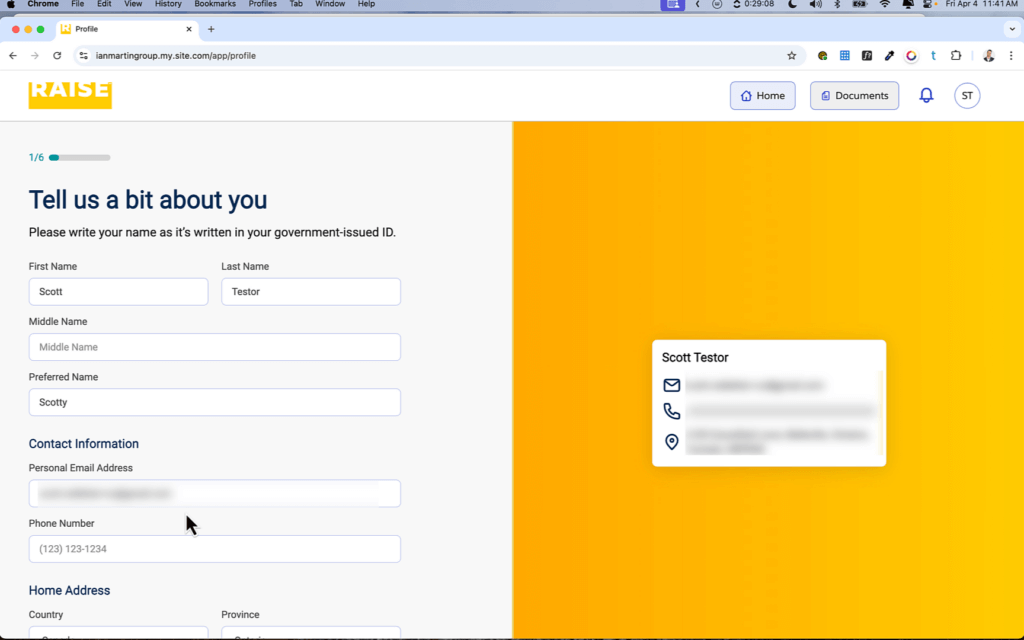Open Chrome's three-dot menu
The height and width of the screenshot is (640, 1024).
pos(1011,56)
